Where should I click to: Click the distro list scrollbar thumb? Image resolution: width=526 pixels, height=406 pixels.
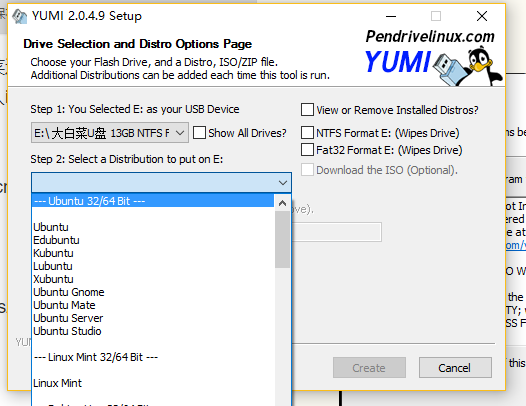[x=282, y=240]
